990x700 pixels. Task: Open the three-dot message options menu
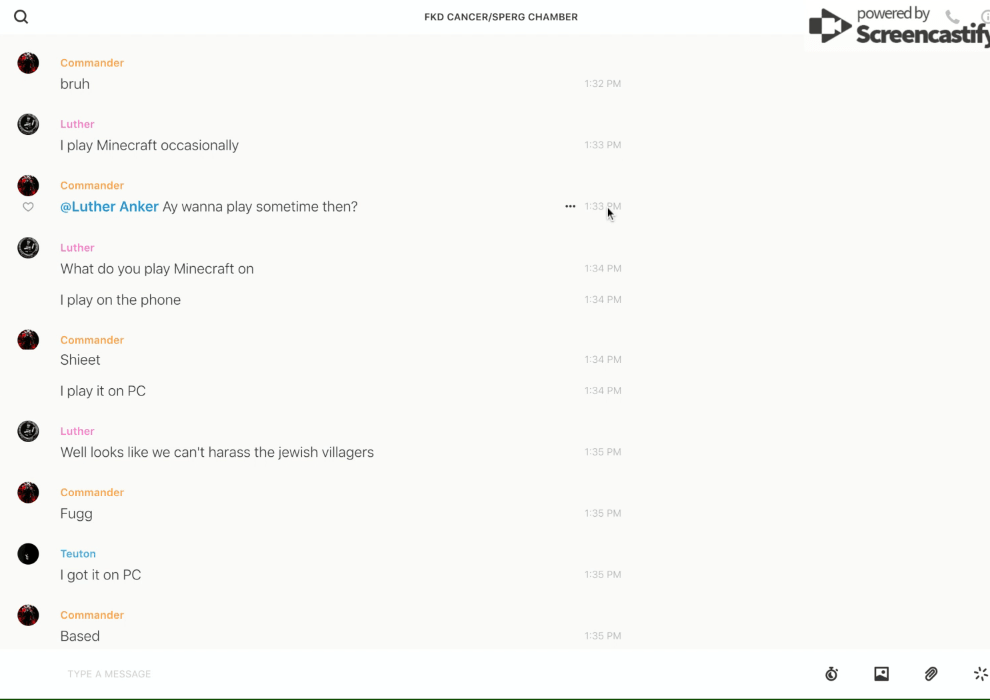570,207
